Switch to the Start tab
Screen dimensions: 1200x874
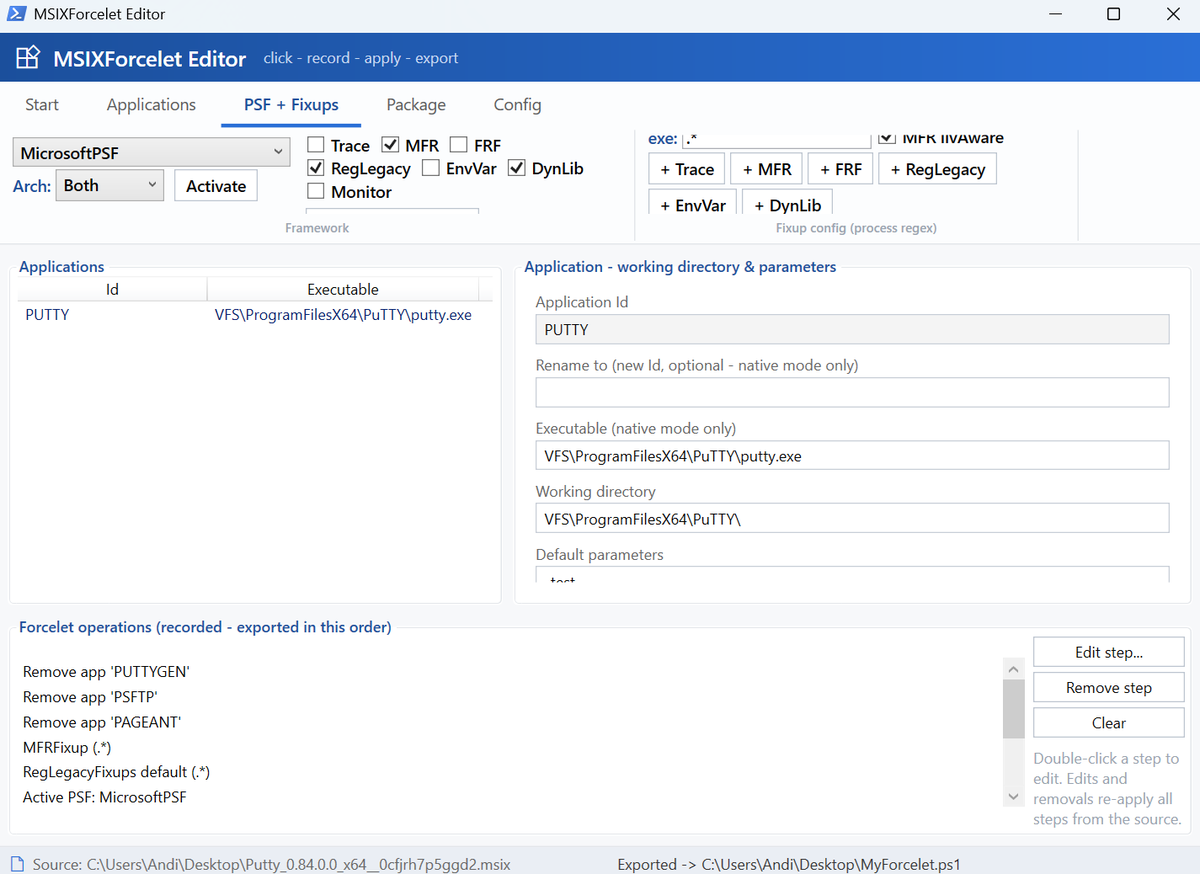(42, 105)
